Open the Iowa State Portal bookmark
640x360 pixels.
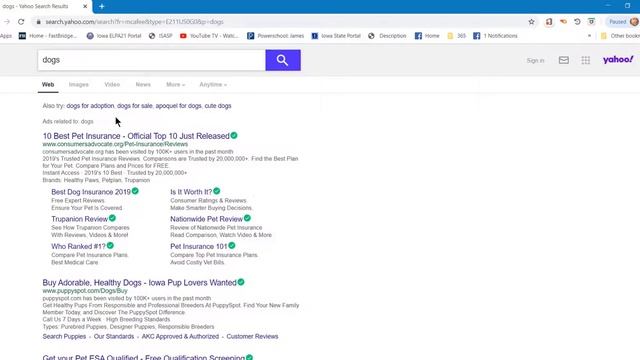pos(336,36)
